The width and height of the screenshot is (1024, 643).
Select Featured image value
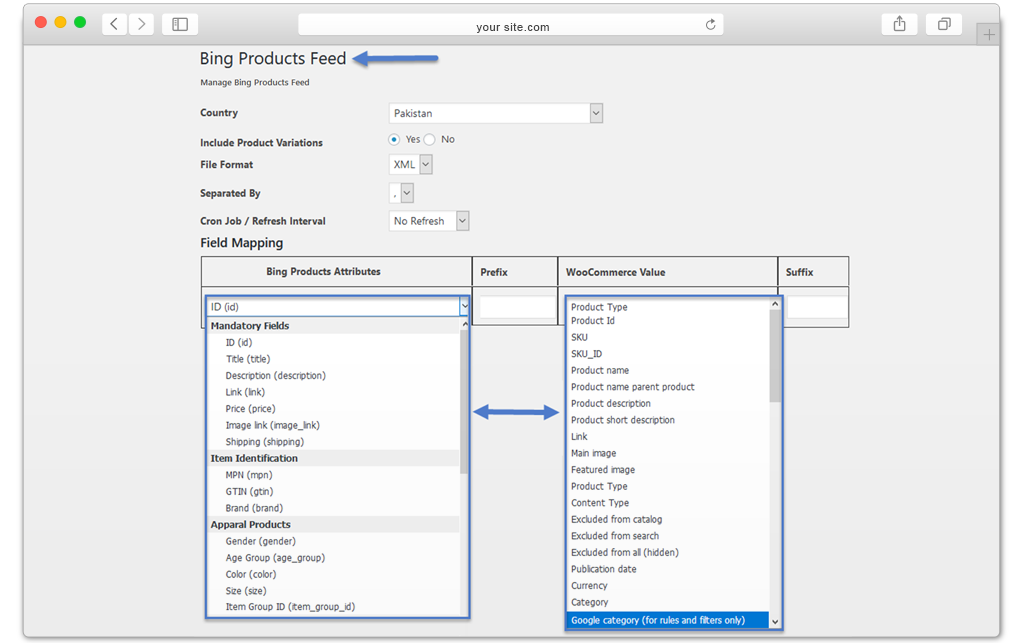tap(603, 469)
